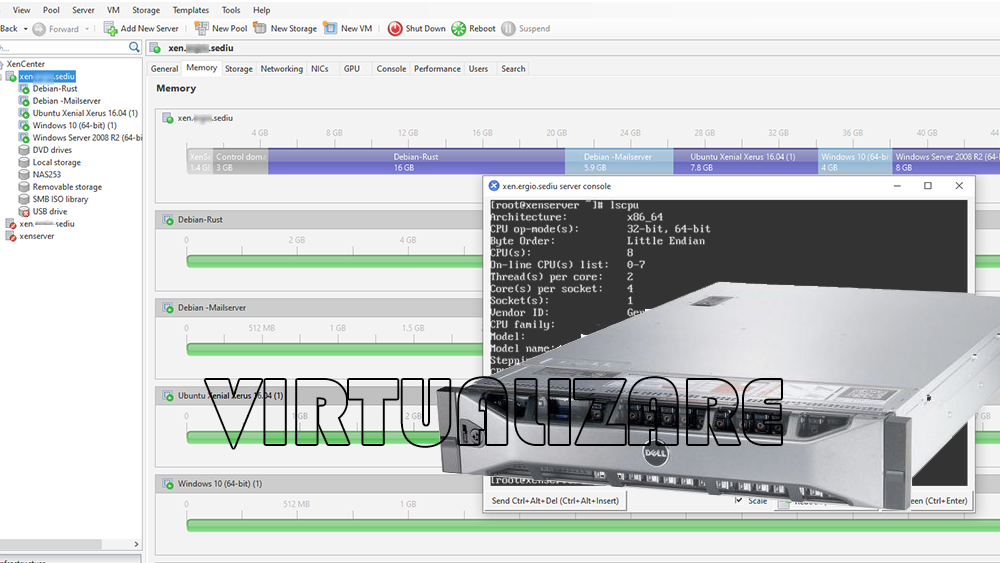This screenshot has width=1000, height=563.
Task: Open the Back button dropdown arrow
Action: point(26,29)
